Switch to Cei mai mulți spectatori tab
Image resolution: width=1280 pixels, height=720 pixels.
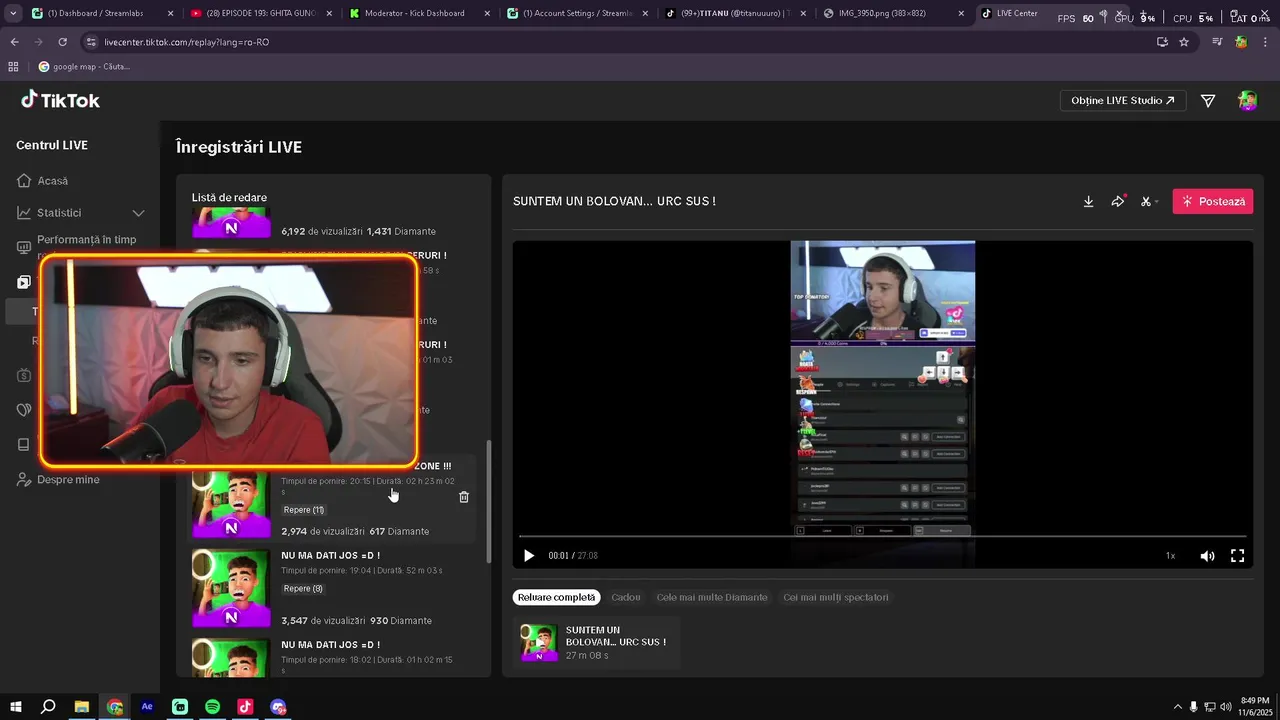click(x=836, y=597)
